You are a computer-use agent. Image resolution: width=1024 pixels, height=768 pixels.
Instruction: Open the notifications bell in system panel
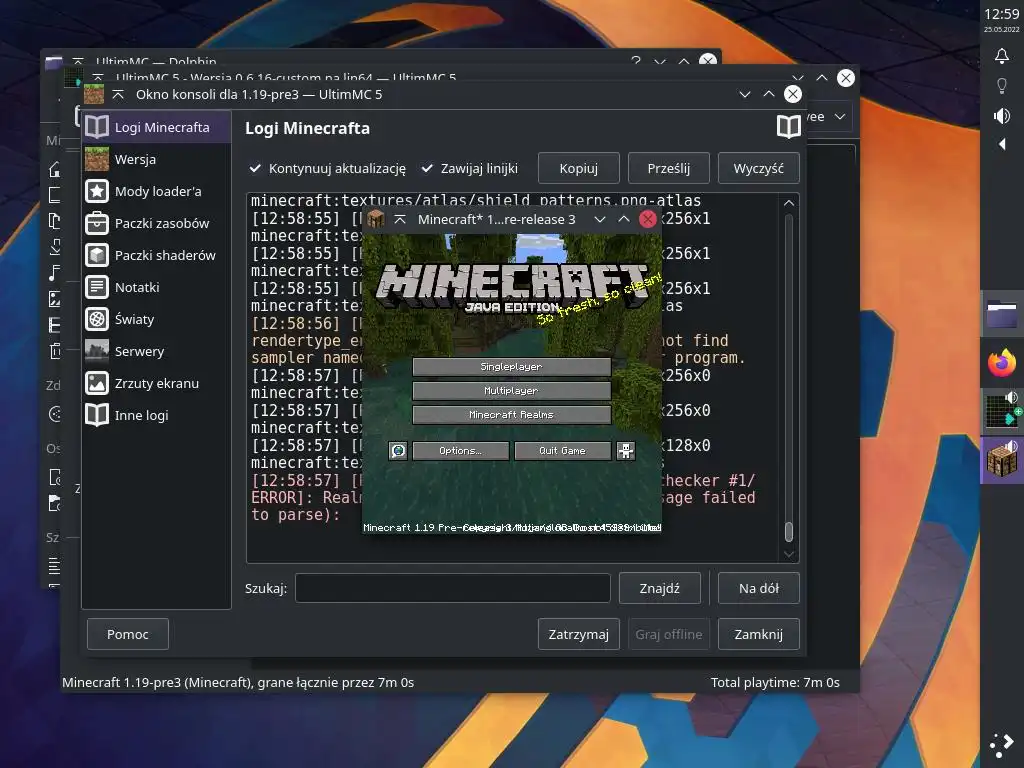1002,56
